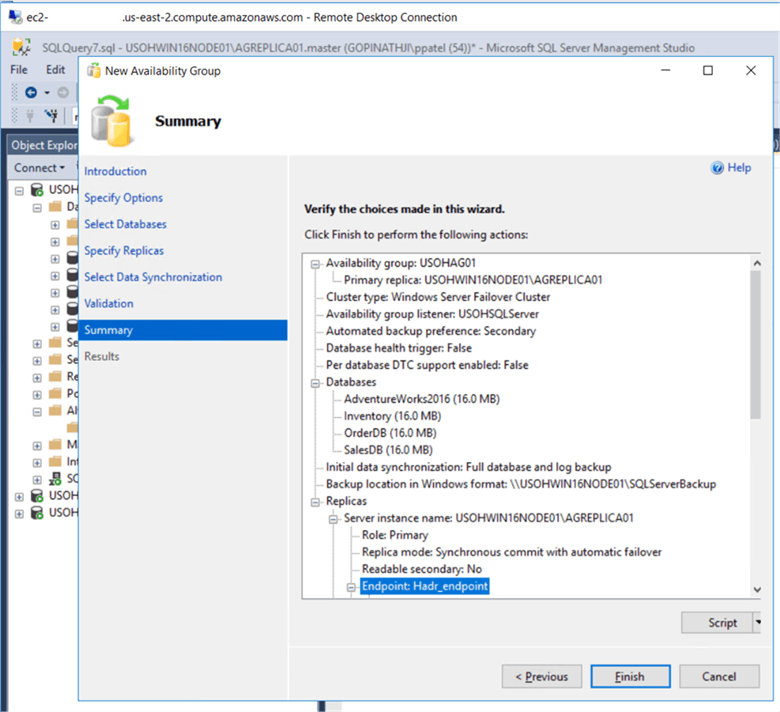Click the Script button
780x712 pixels.
pyautogui.click(x=717, y=622)
